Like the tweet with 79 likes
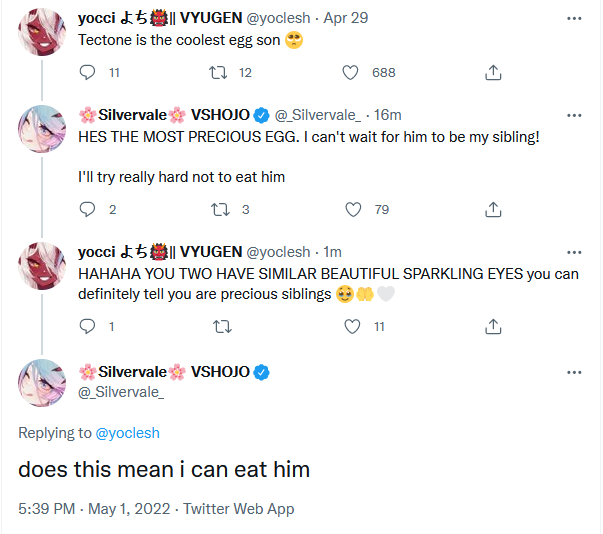 click(x=351, y=209)
